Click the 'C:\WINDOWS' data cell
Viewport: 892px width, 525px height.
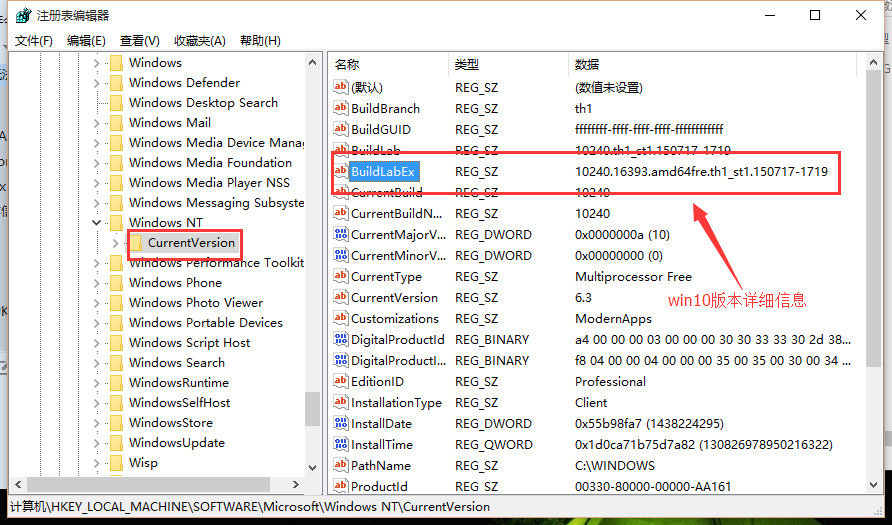pyautogui.click(x=615, y=466)
